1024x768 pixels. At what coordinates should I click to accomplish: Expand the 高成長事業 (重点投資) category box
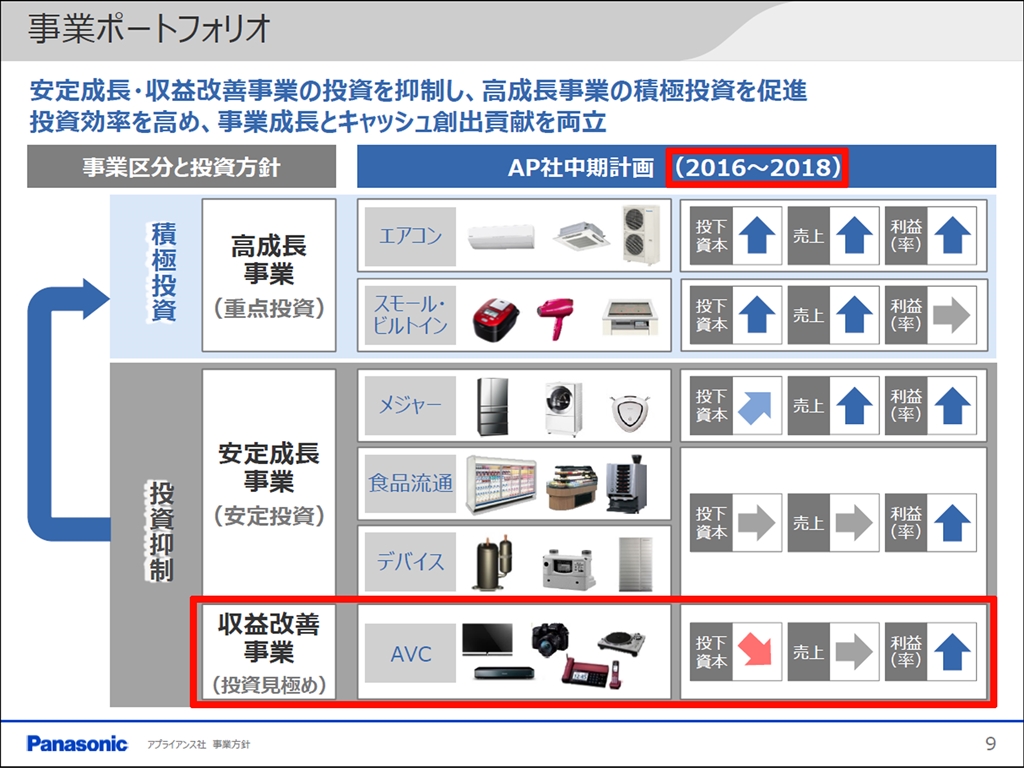point(268,275)
